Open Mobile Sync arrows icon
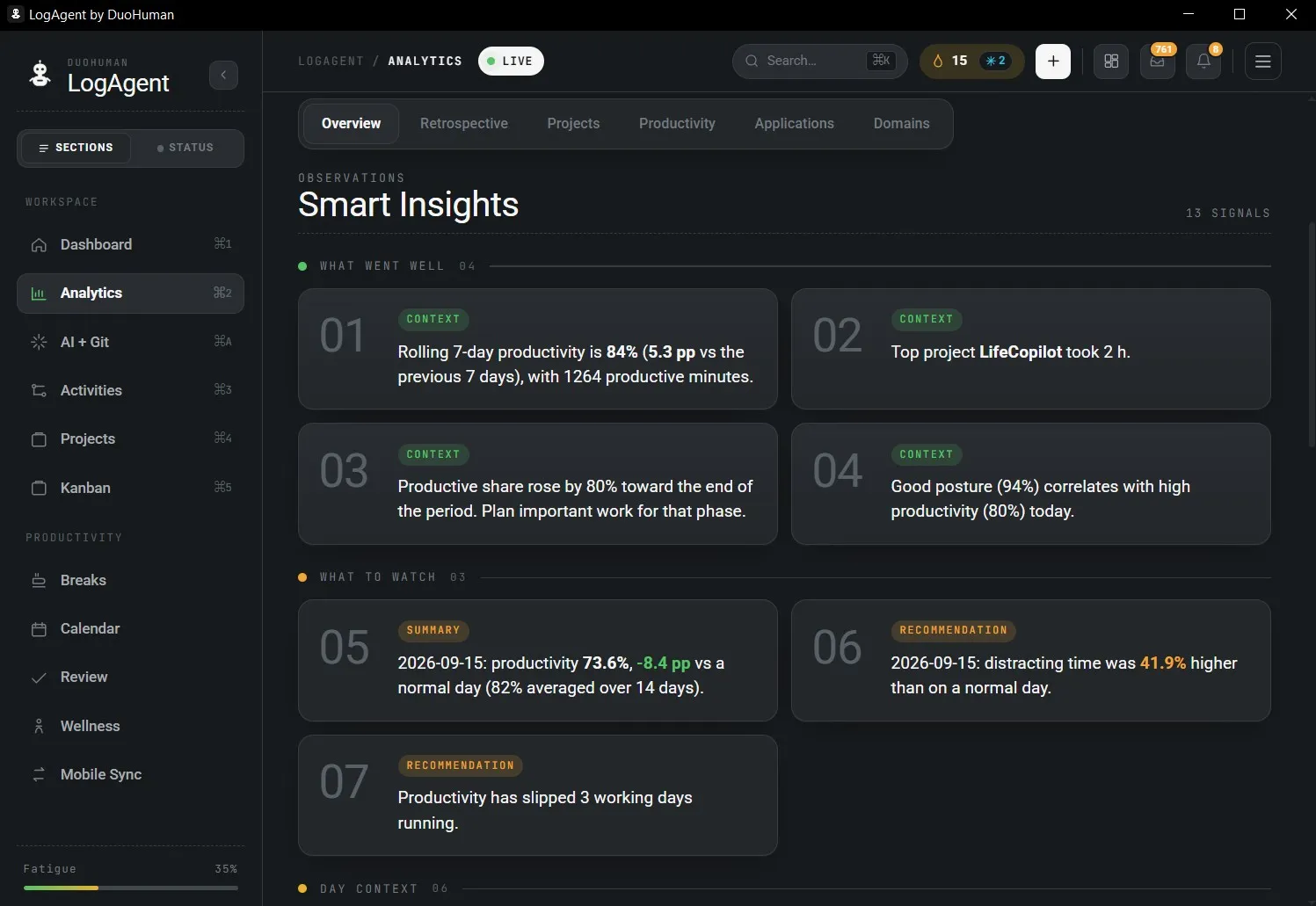 39,774
